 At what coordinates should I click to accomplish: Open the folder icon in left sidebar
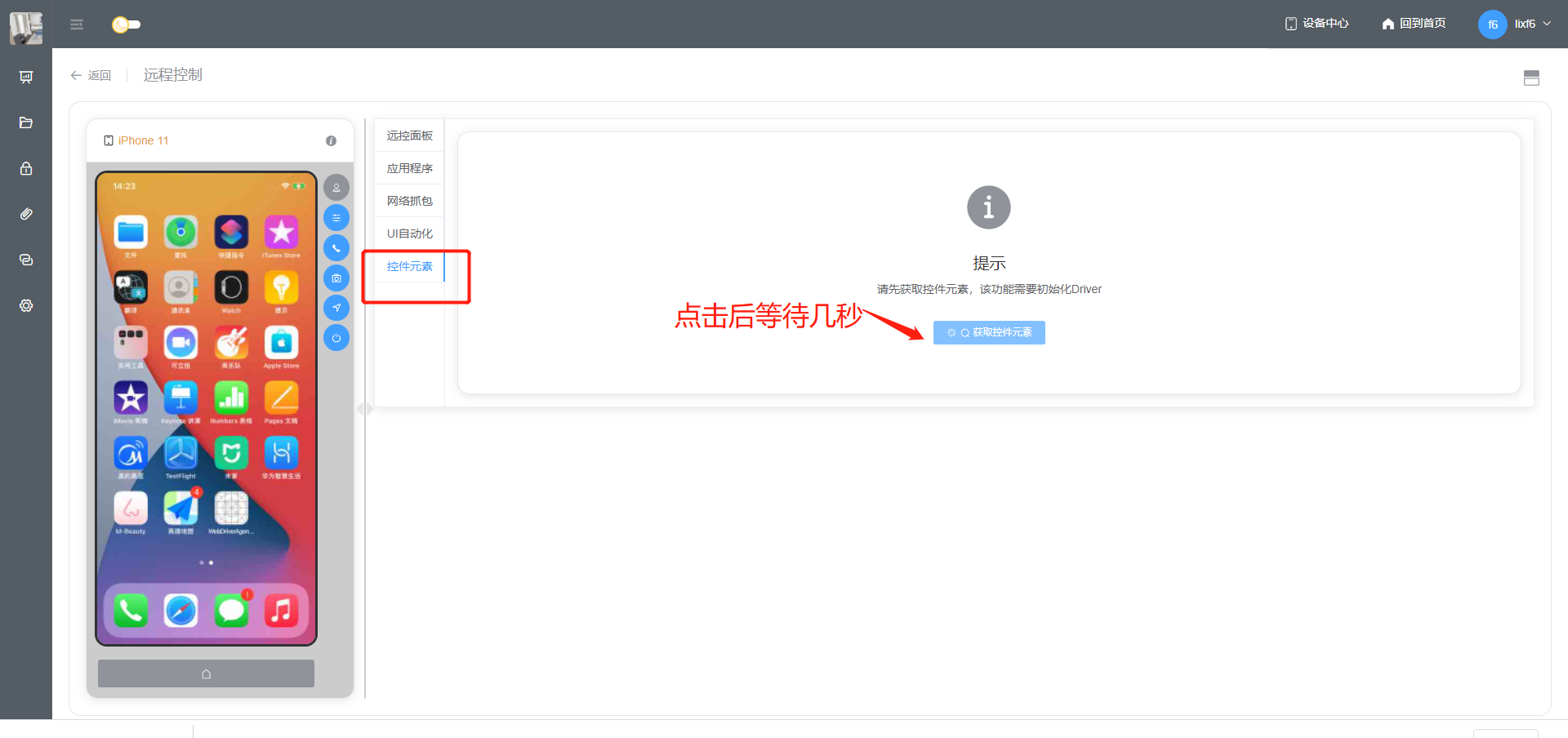click(x=26, y=122)
